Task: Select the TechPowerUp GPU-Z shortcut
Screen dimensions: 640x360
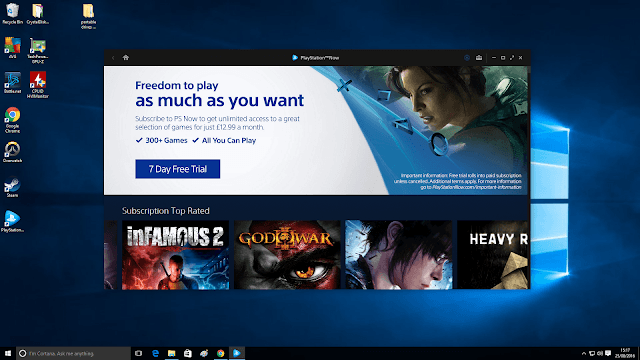Action: click(x=38, y=51)
